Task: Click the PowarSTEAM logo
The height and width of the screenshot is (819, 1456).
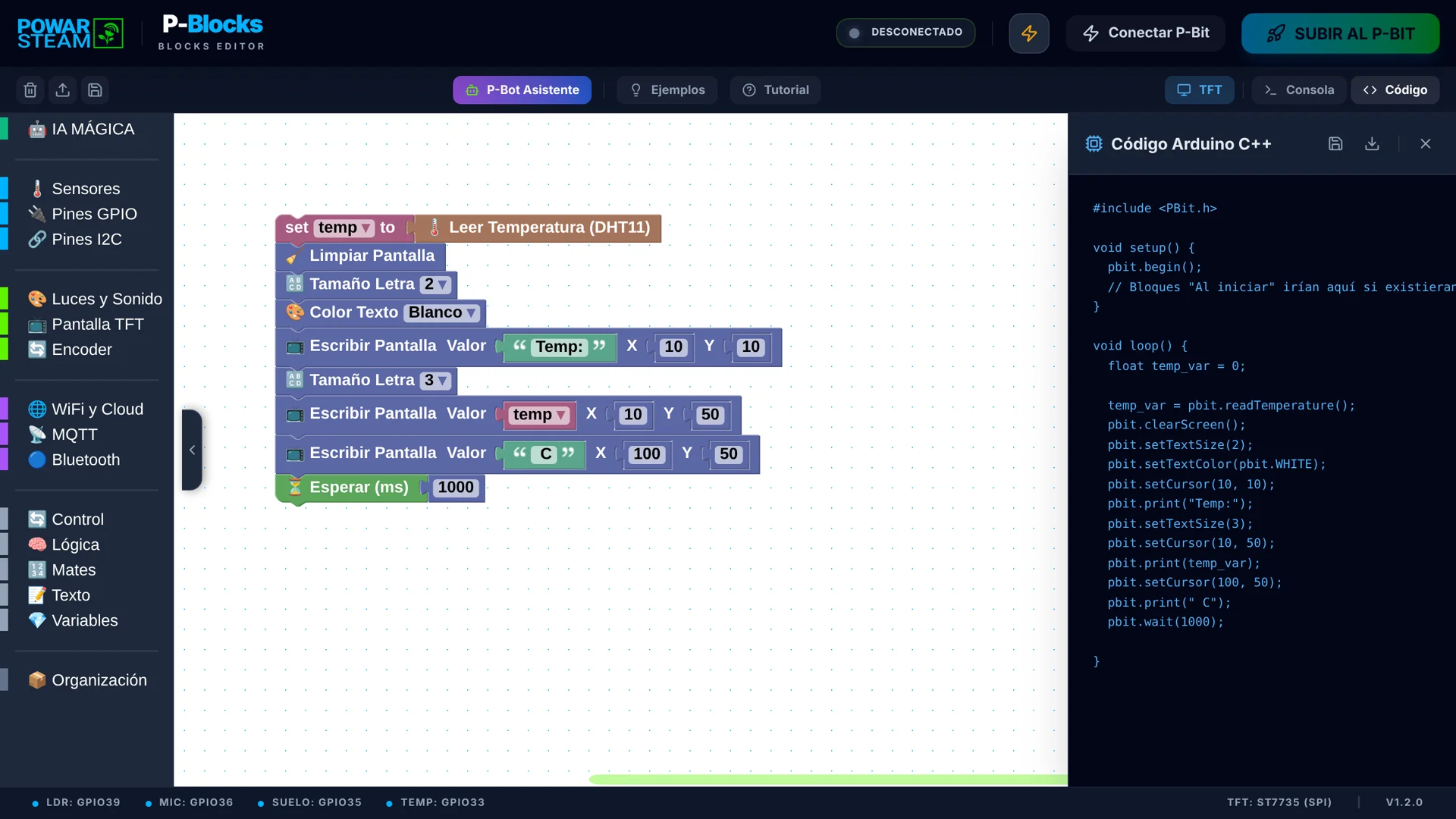Action: point(70,33)
